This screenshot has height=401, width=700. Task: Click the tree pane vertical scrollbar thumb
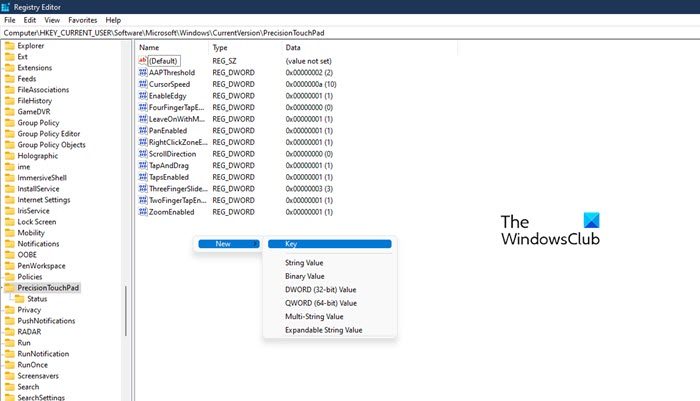pyautogui.click(x=125, y=311)
